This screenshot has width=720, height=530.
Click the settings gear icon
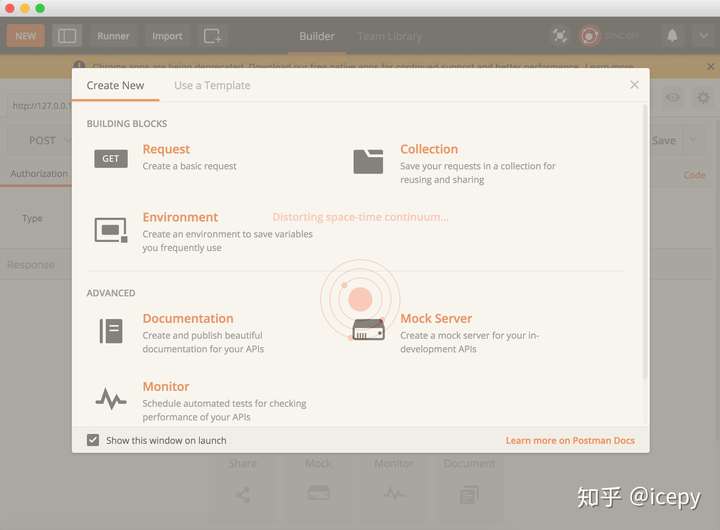[703, 97]
